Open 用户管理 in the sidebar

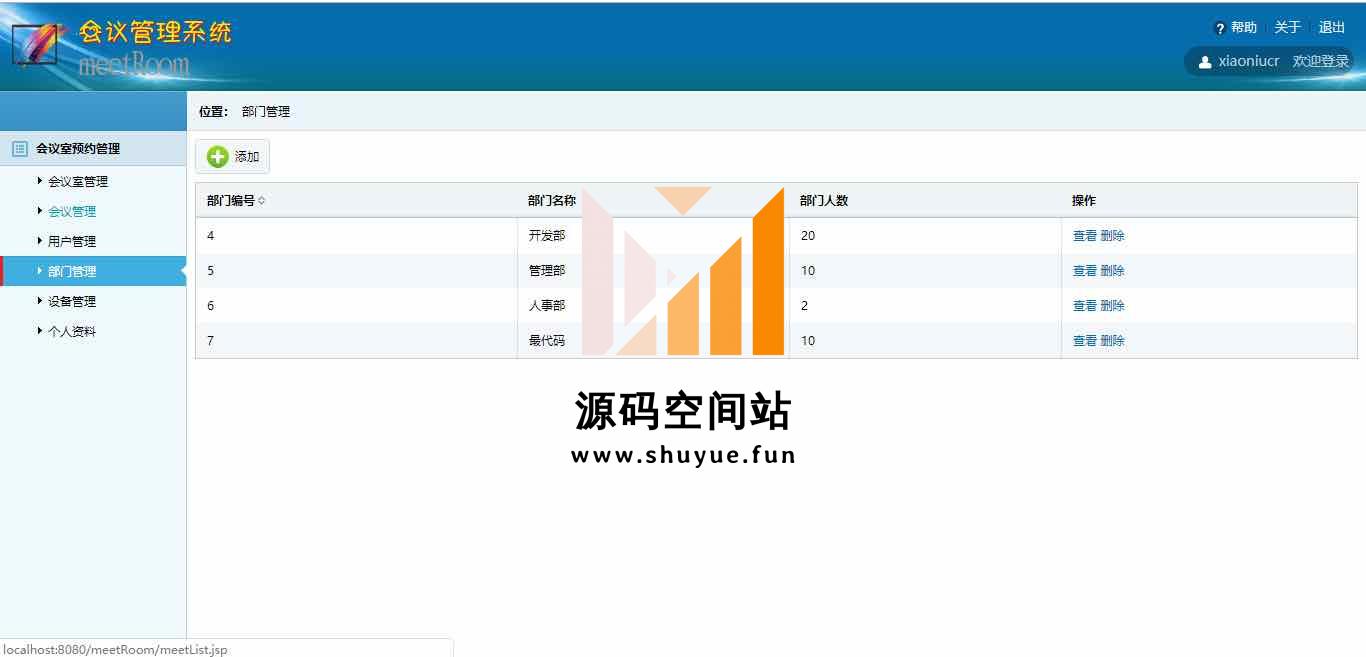pos(72,242)
